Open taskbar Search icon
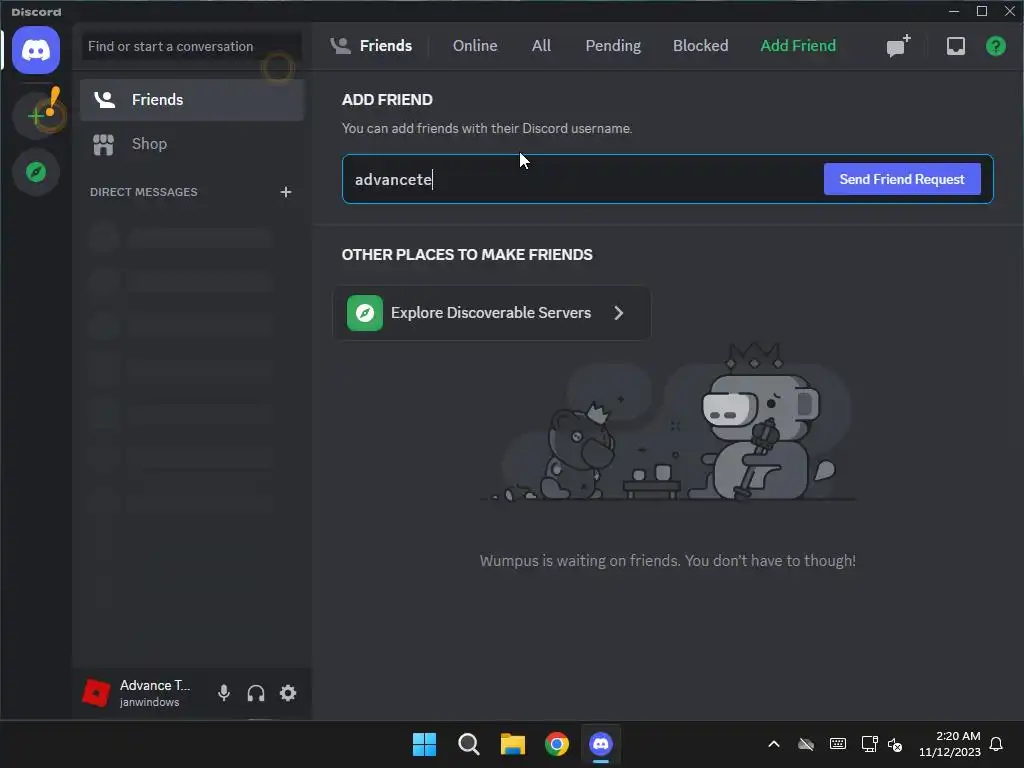 [x=468, y=744]
